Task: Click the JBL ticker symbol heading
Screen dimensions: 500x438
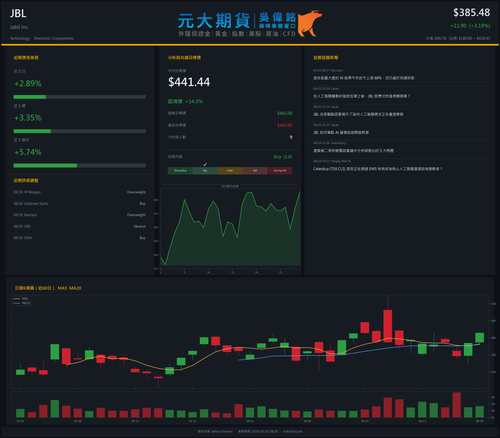Action: click(x=18, y=13)
